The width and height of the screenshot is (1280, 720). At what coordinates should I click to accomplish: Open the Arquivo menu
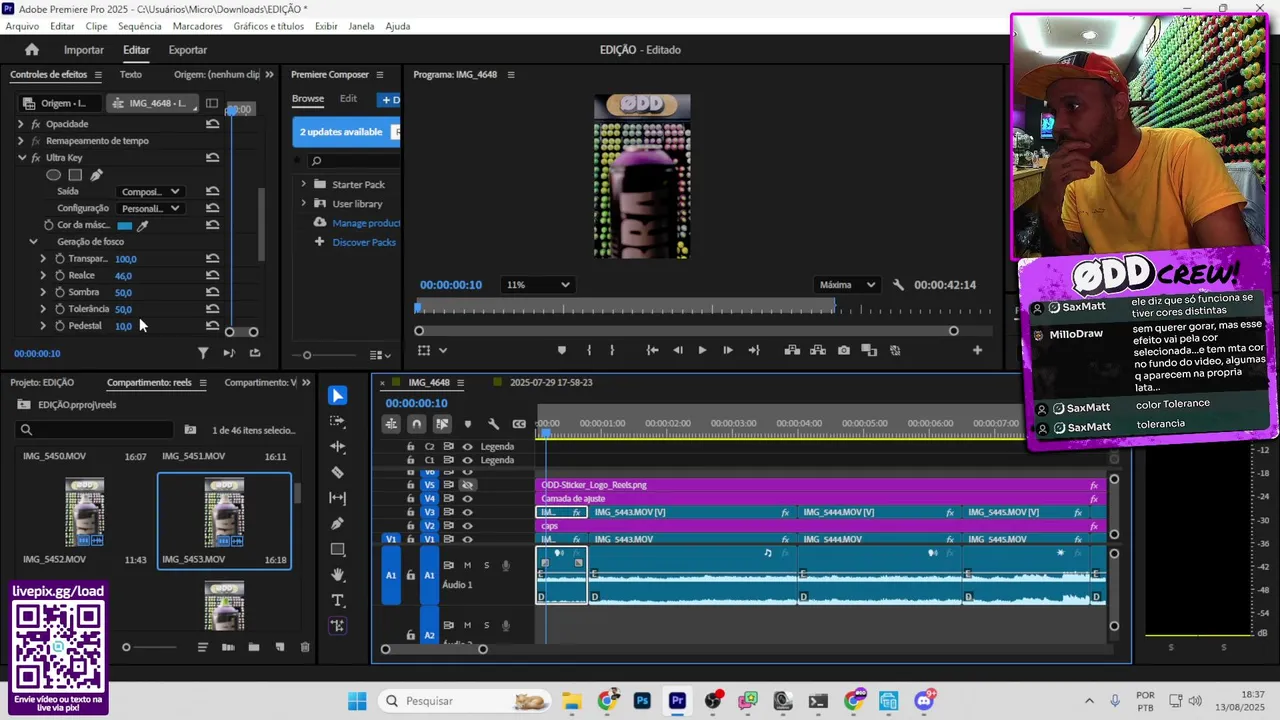(22, 26)
